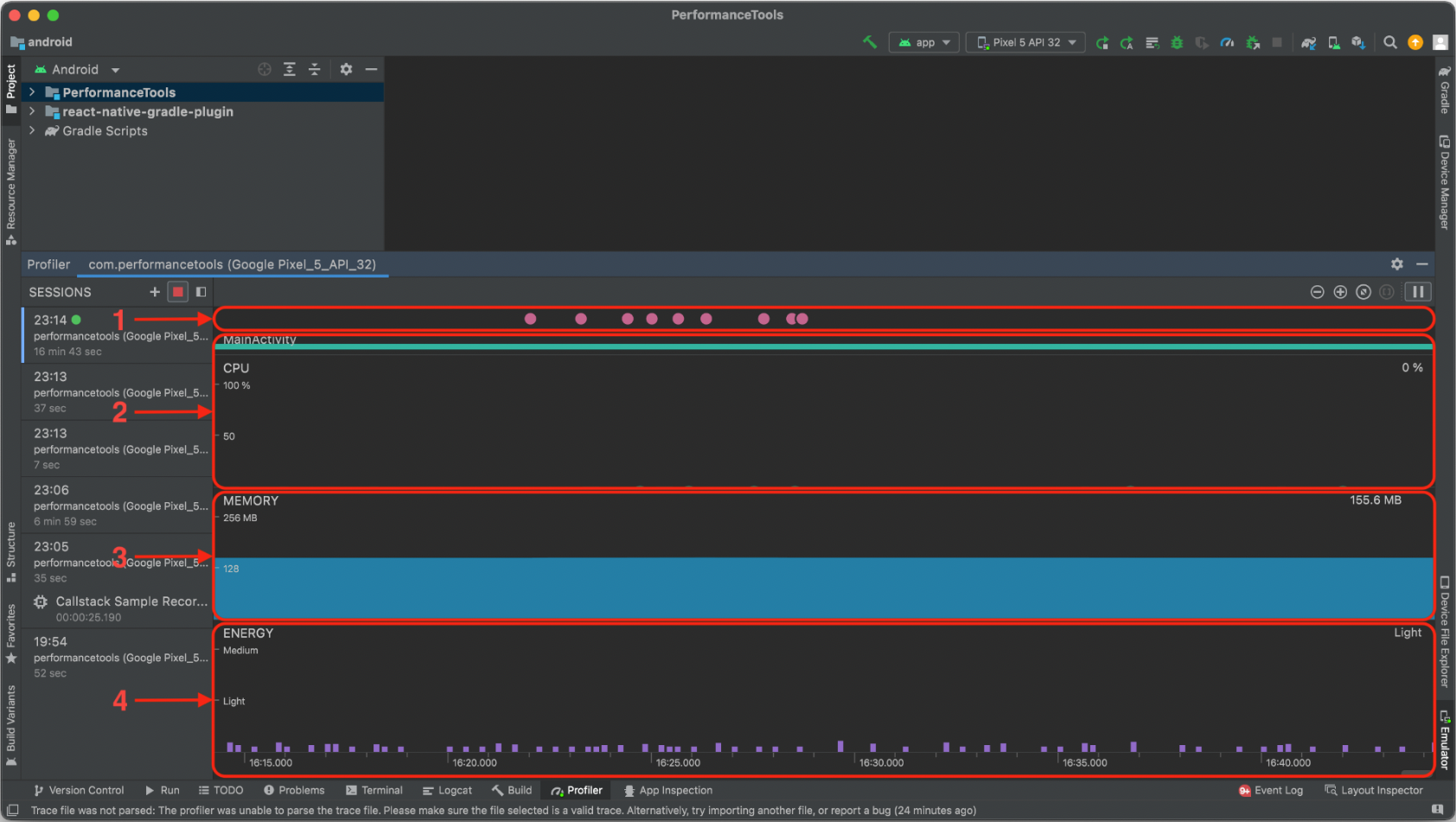
Task: Minimize the Profiler tool window
Action: [1422, 264]
